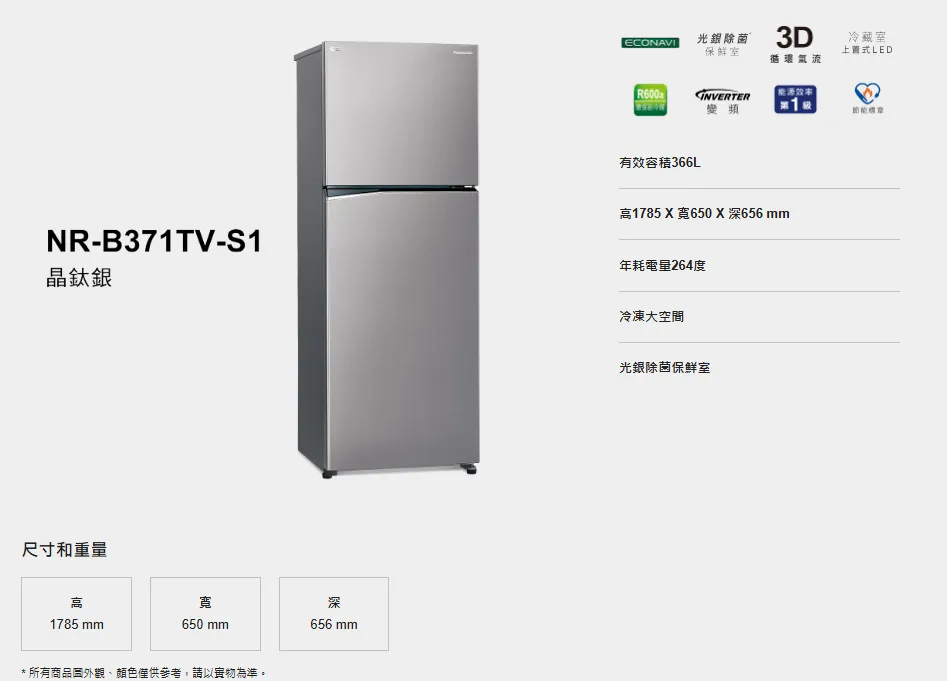The width and height of the screenshot is (947, 681).
Task: Select the 晶鈦銀 color label
Action: (79, 278)
